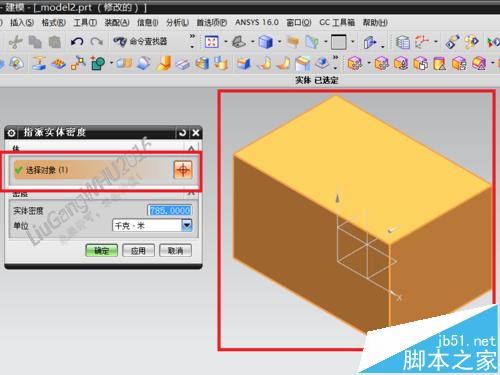The height and width of the screenshot is (375, 500).
Task: Expand dropdown next to WCS axes icon
Action: coord(436,42)
